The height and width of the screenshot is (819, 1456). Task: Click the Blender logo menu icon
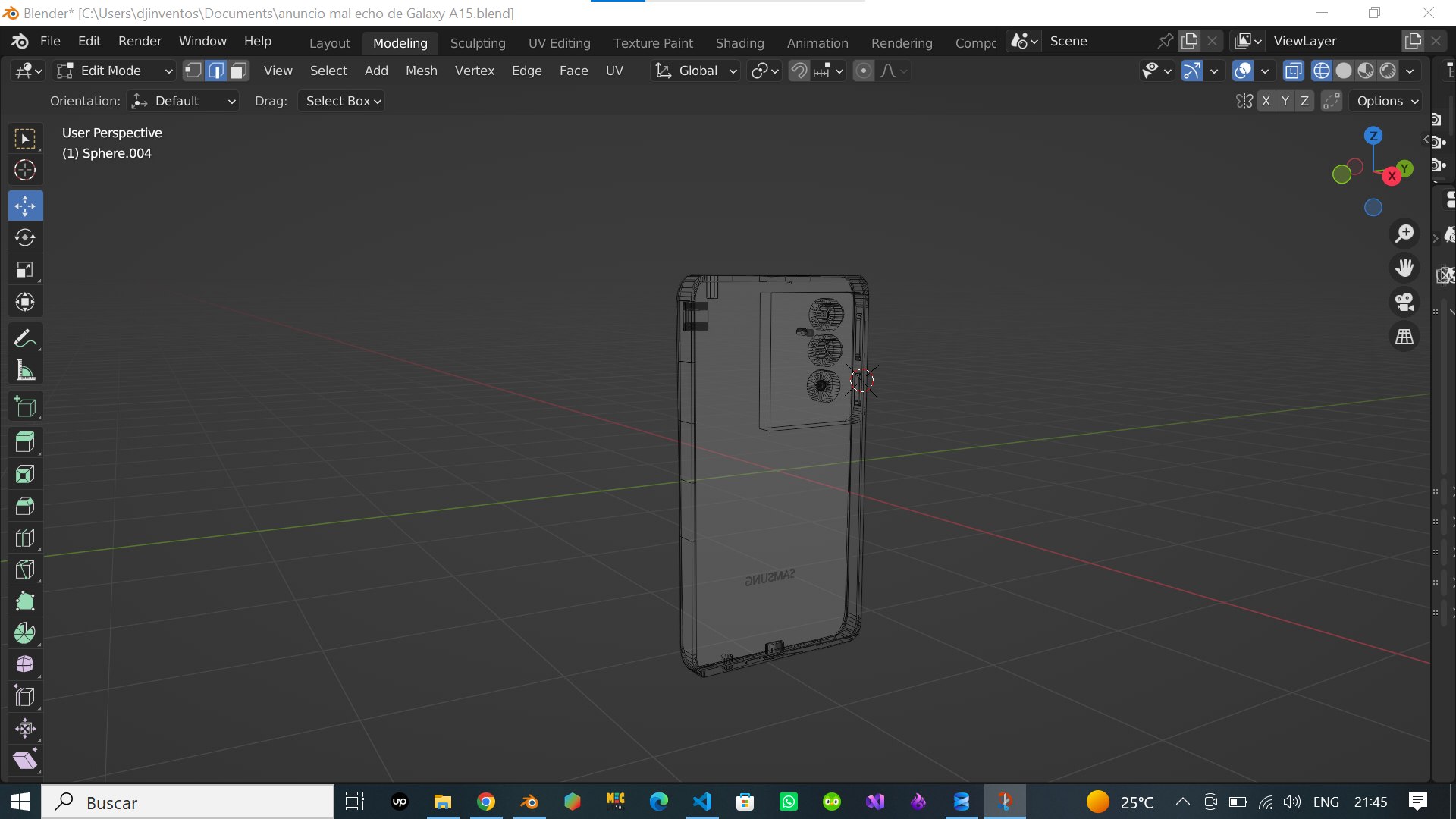[20, 41]
